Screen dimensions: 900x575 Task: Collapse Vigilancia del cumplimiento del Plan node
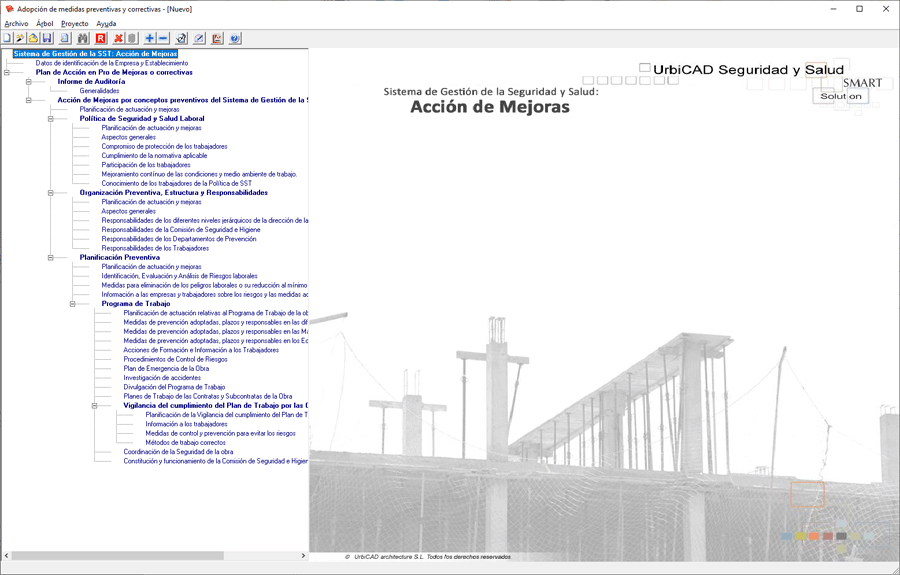95,406
